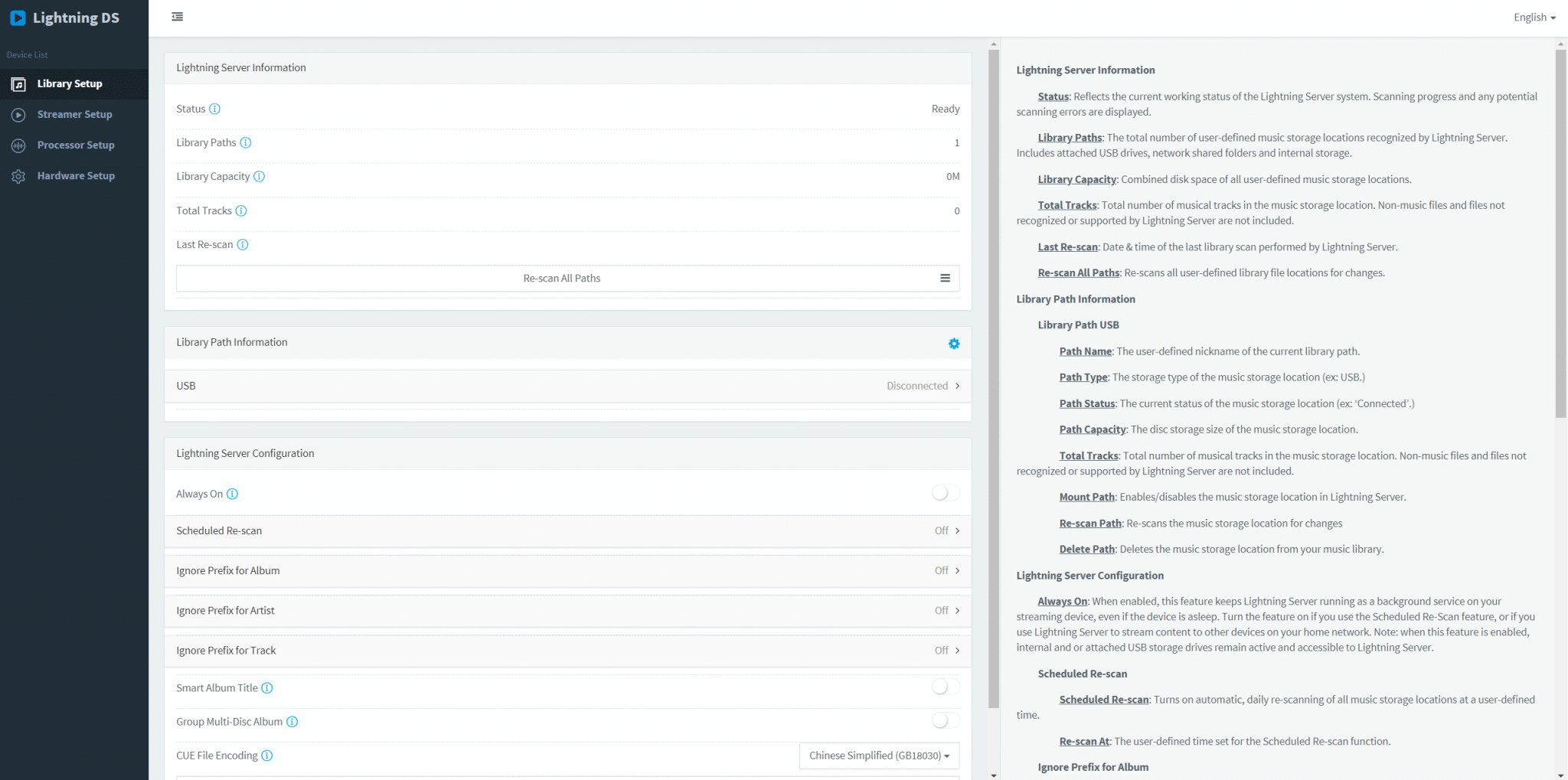Screen dimensions: 1568x780
Task: Open Library Path Information settings gear
Action: 954,344
